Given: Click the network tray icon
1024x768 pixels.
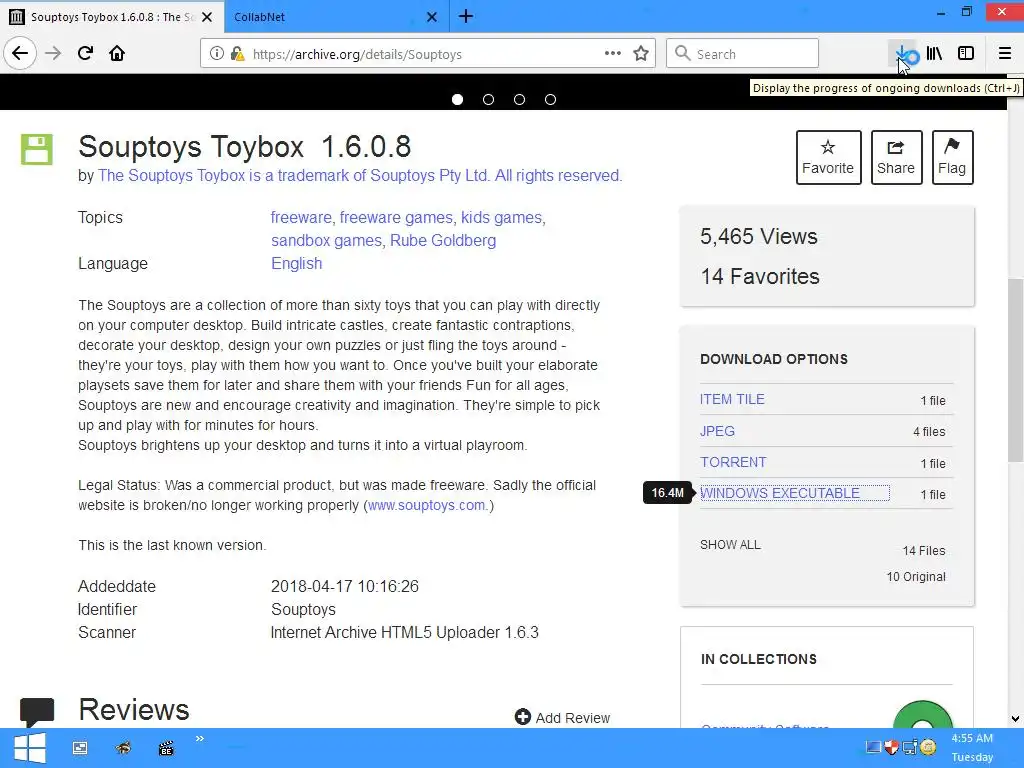Looking at the screenshot, I should point(910,746).
